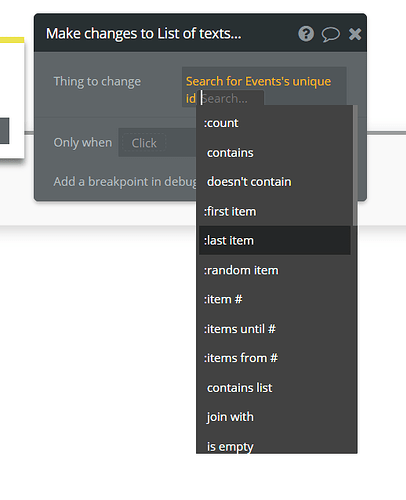
Task: Click the dropdown list scrollbar
Action: point(355,166)
